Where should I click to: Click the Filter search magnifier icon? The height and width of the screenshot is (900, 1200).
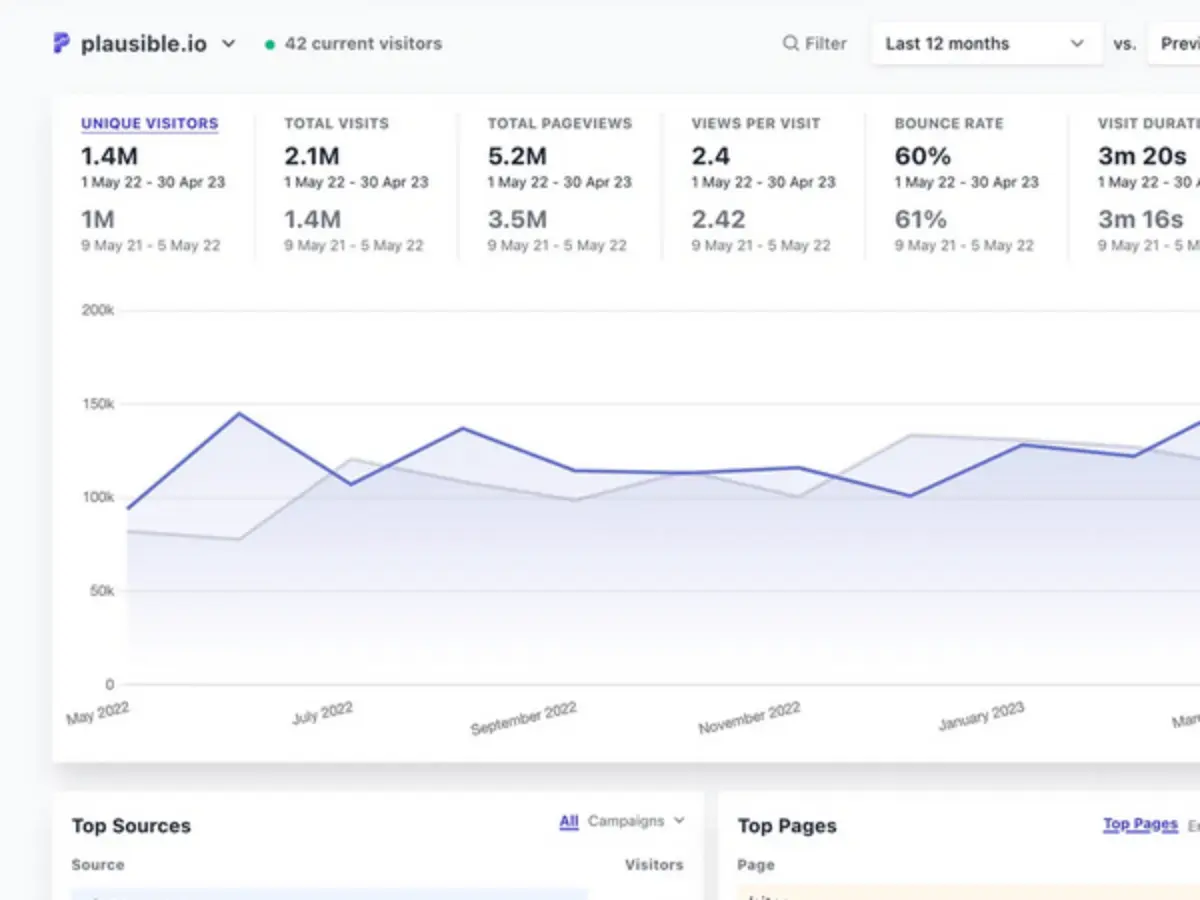pos(790,43)
